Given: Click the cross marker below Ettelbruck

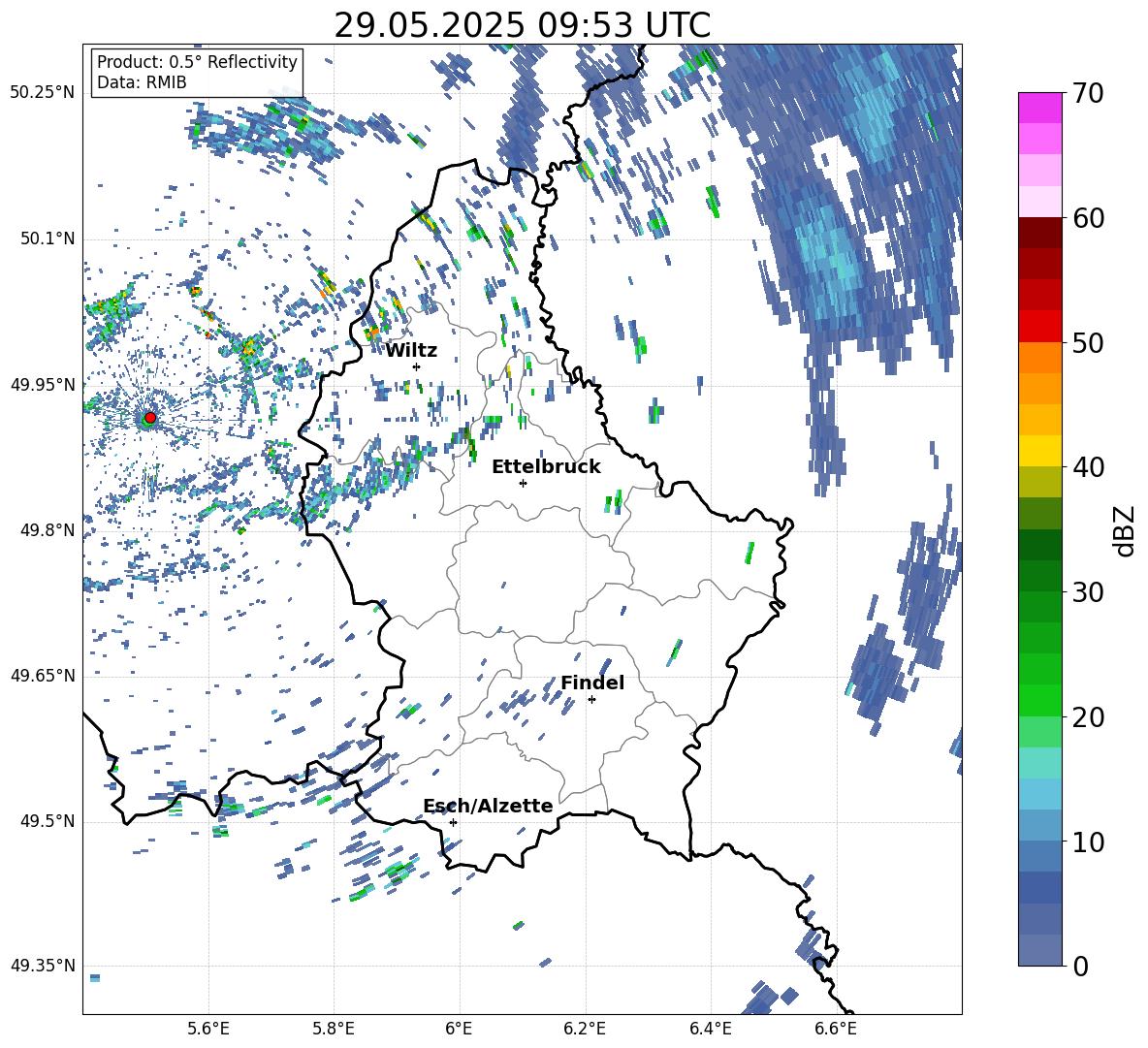Looking at the screenshot, I should (x=523, y=483).
